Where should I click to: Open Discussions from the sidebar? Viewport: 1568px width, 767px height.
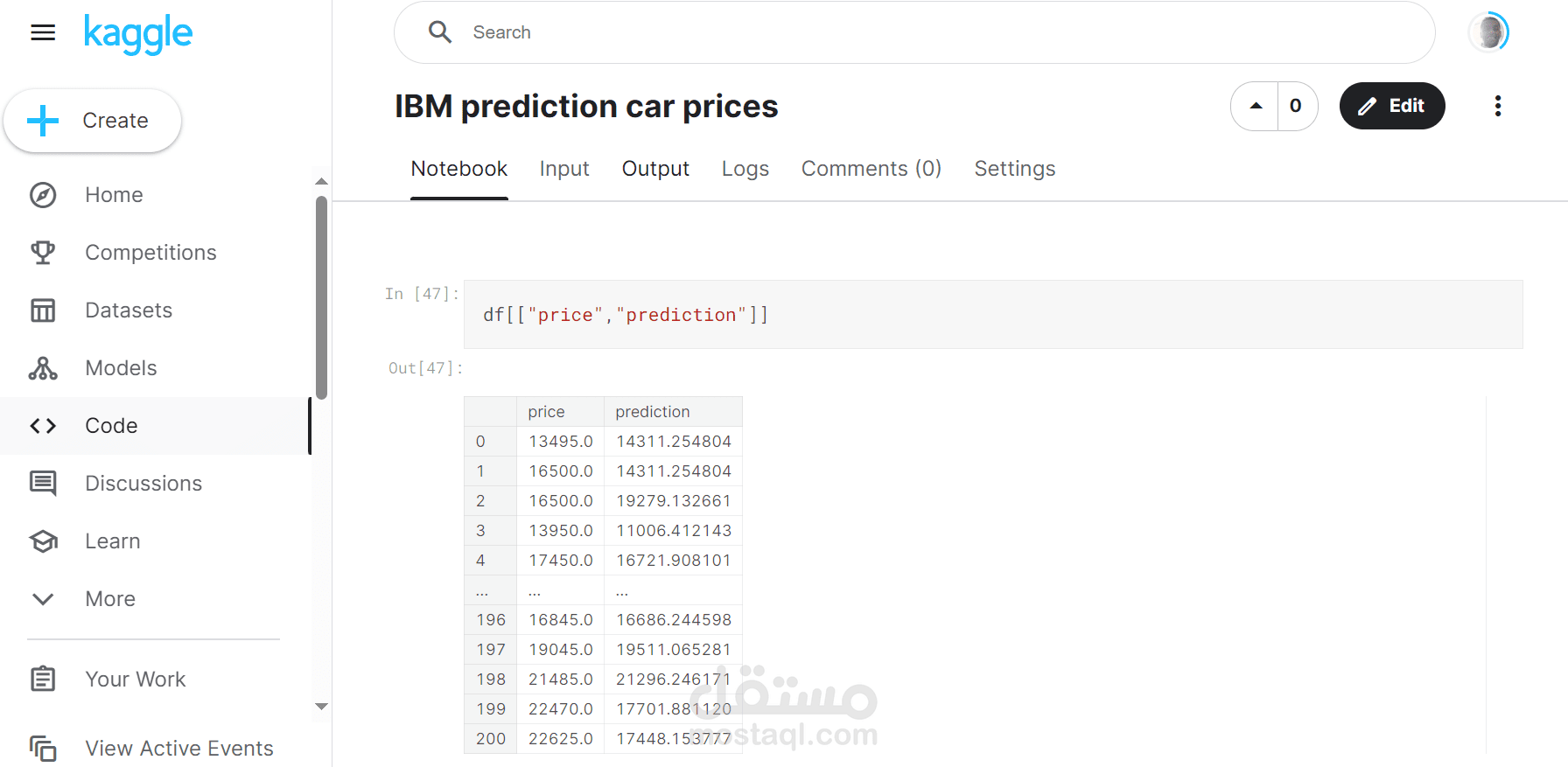pyautogui.click(x=42, y=483)
